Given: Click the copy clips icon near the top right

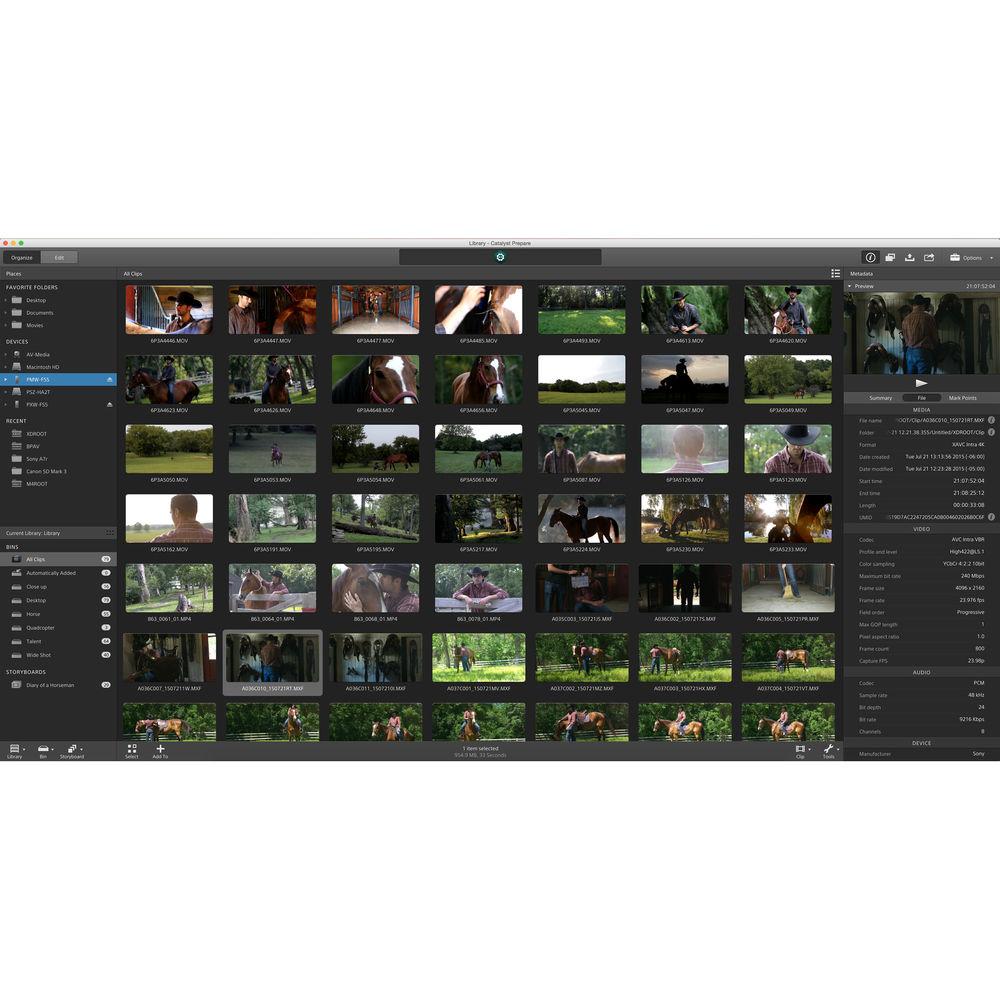Looking at the screenshot, I should 890,257.
